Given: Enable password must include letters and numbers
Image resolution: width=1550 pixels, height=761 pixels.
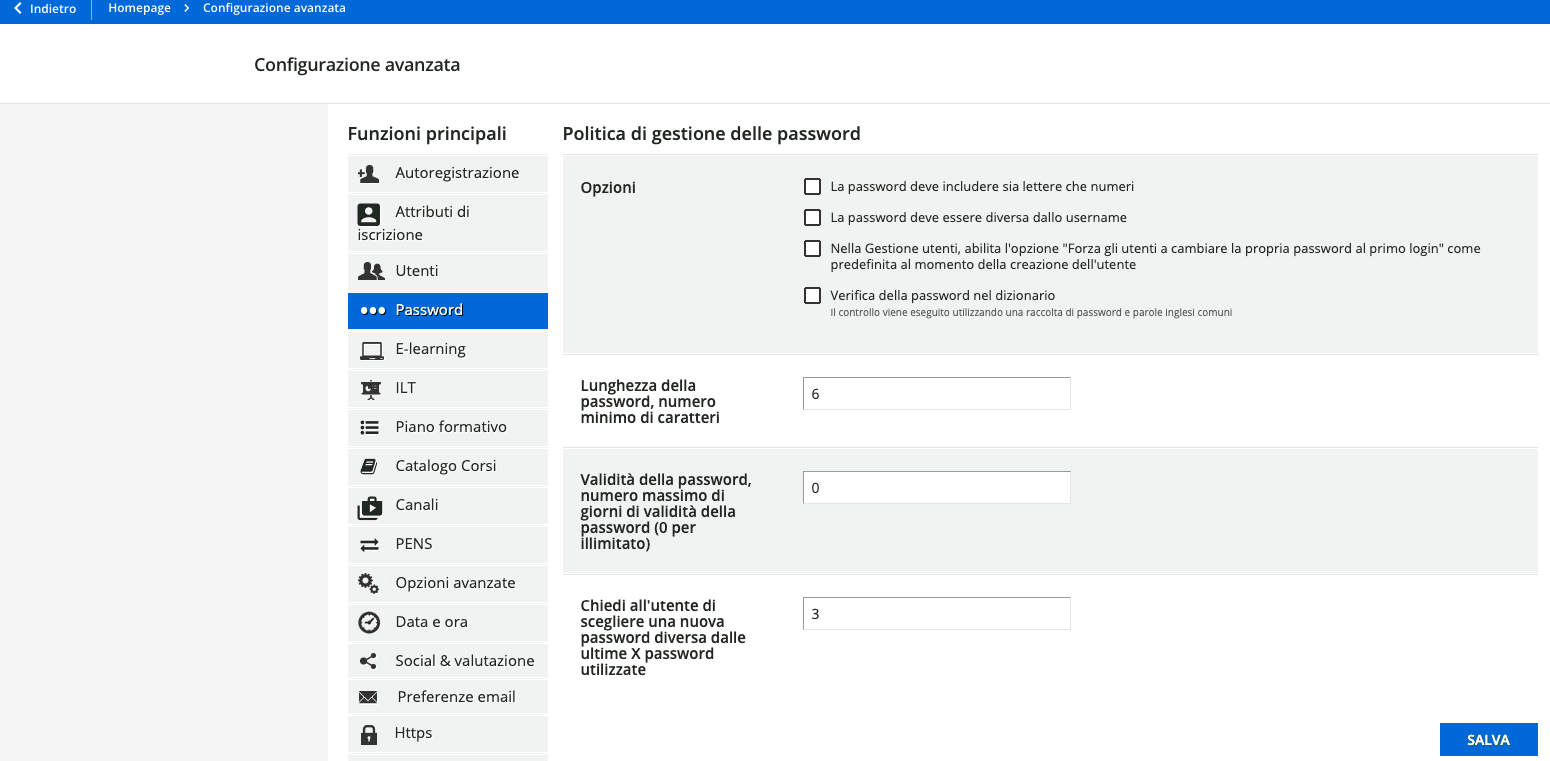Looking at the screenshot, I should (812, 186).
